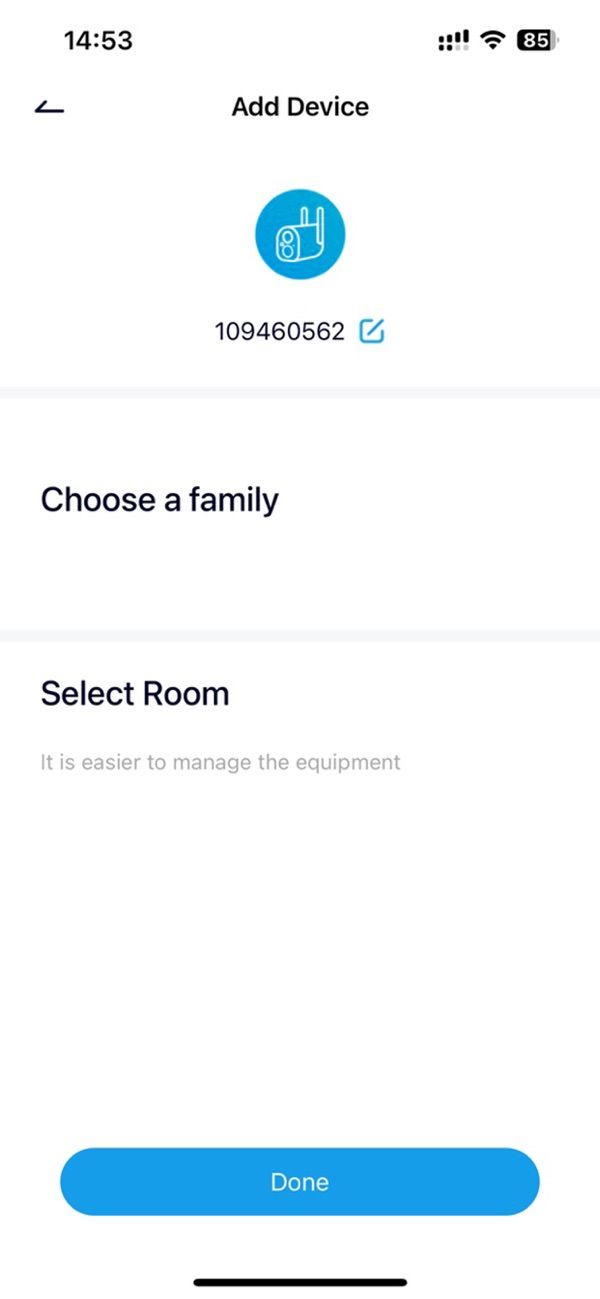Switch to the Add Device screen title
Image resolution: width=600 pixels, height=1299 pixels.
click(299, 106)
